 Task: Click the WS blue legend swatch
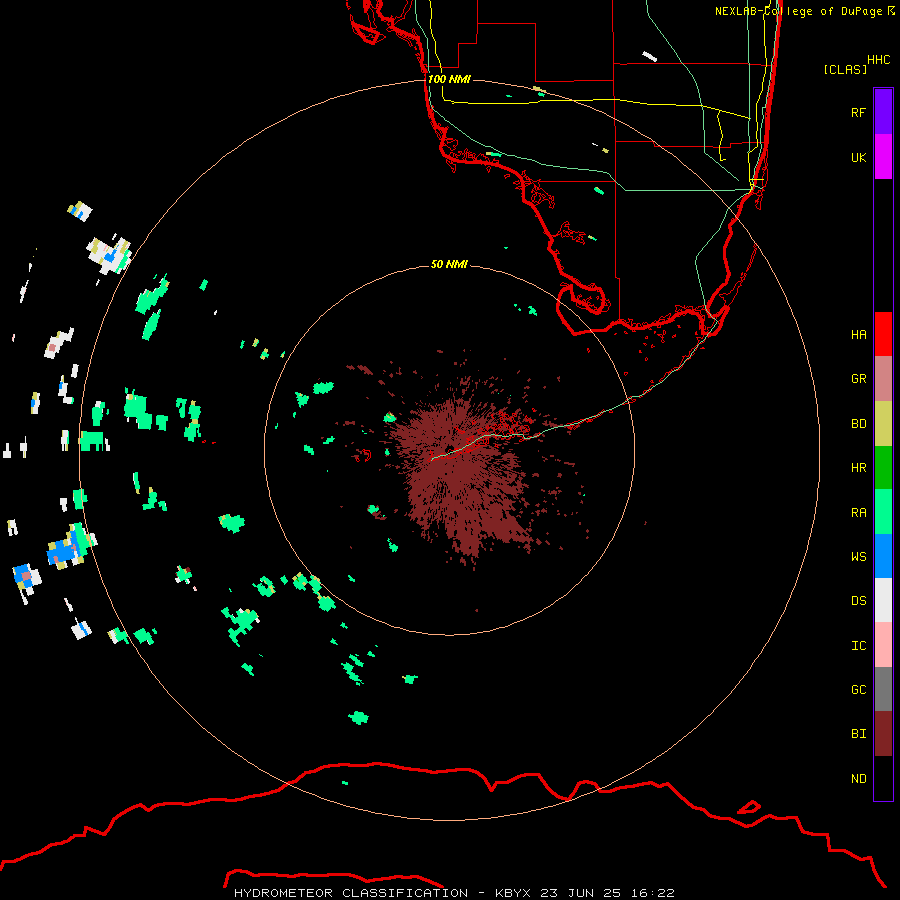pos(883,556)
